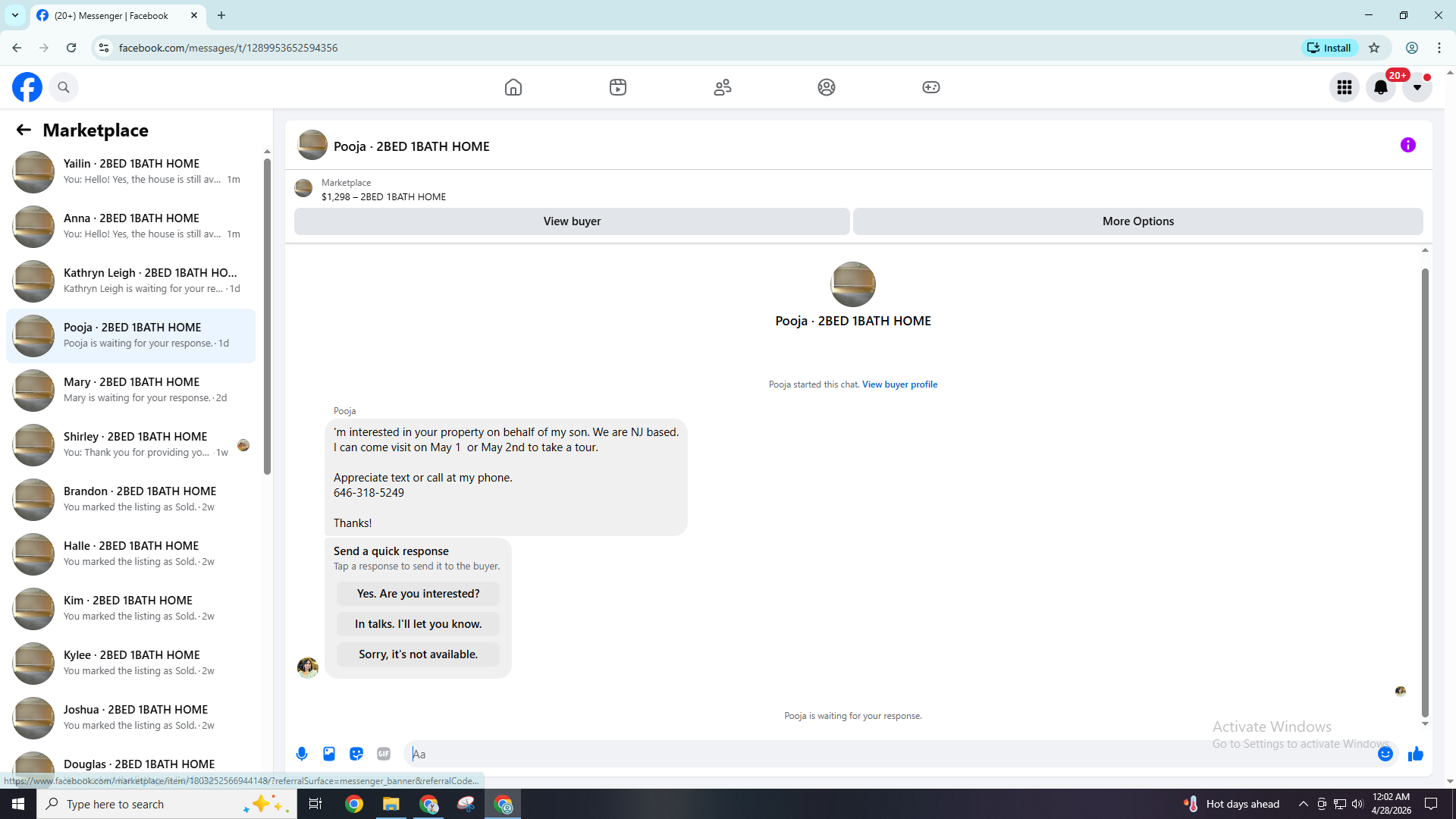Screen dimensions: 1456x819
Task: Open View buyer profile link
Action: [x=899, y=384]
